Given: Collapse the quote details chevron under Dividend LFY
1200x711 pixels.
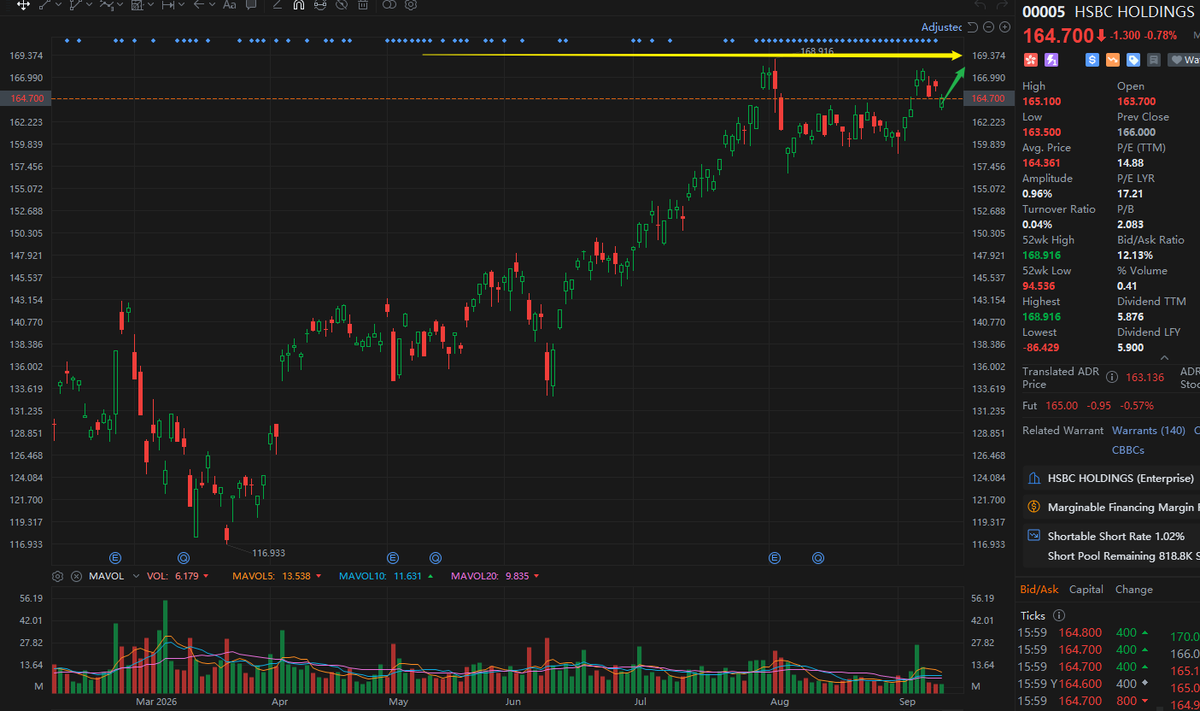Looking at the screenshot, I should tap(1163, 356).
